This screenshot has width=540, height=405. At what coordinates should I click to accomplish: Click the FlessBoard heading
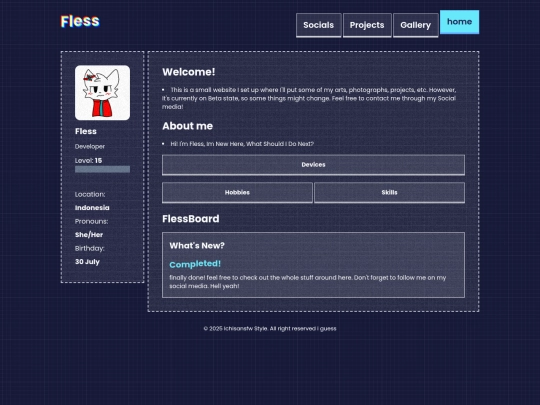coord(190,219)
